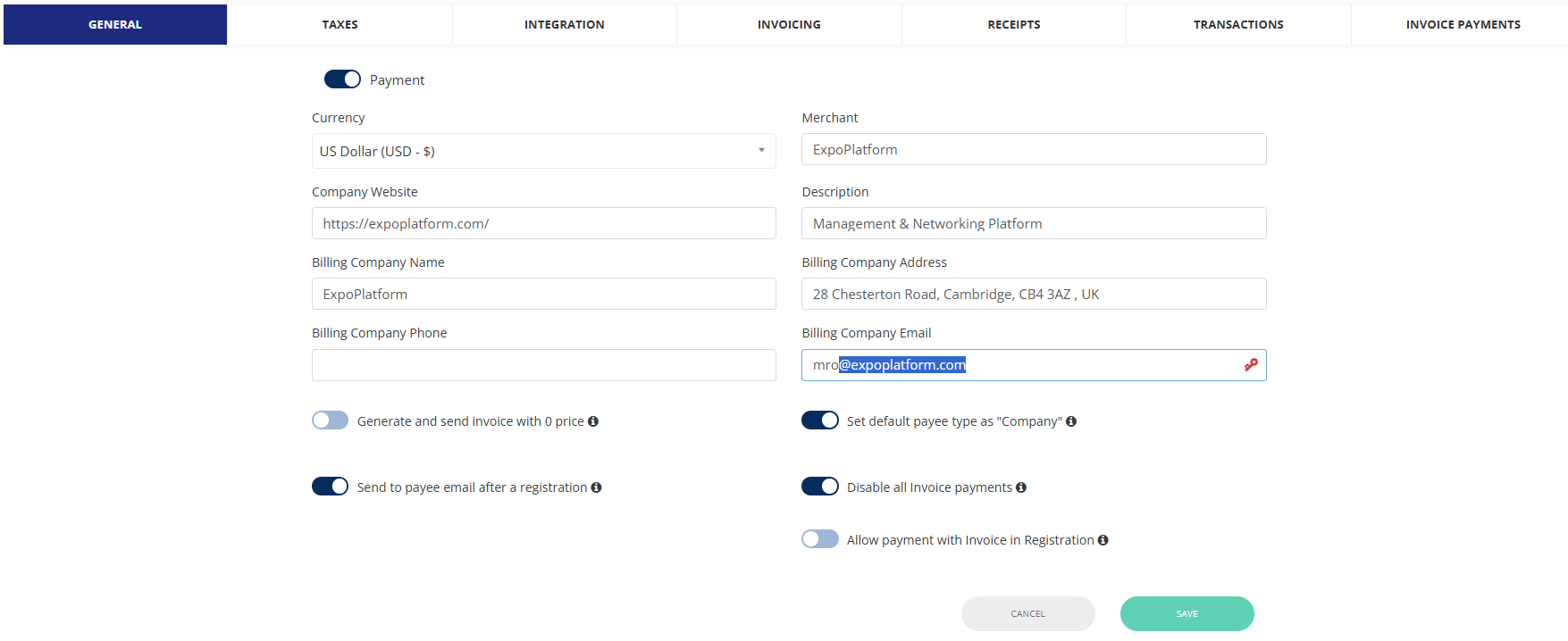Viewport: 1568px width, 641px height.
Task: Open the Currency dropdown
Action: click(x=543, y=151)
